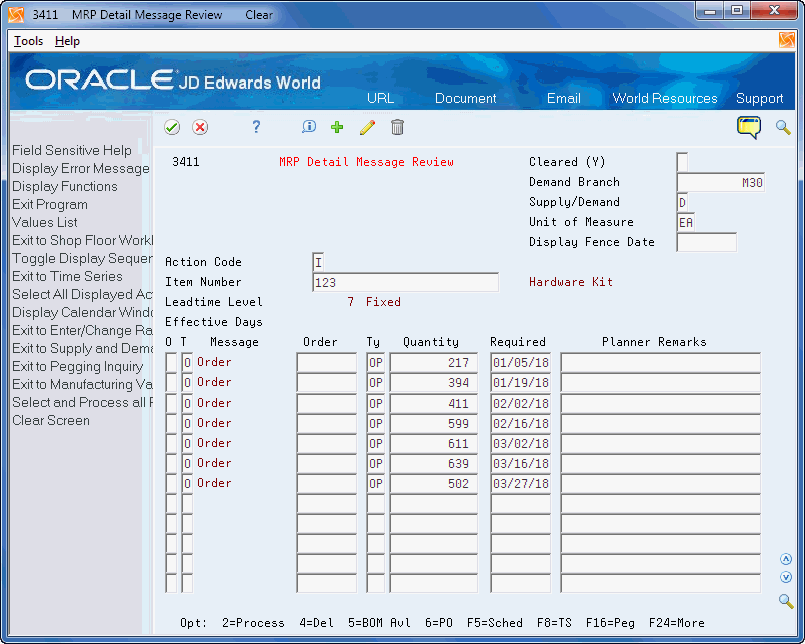Click the title bar application icon
Image resolution: width=805 pixels, height=644 pixels.
[16, 14]
